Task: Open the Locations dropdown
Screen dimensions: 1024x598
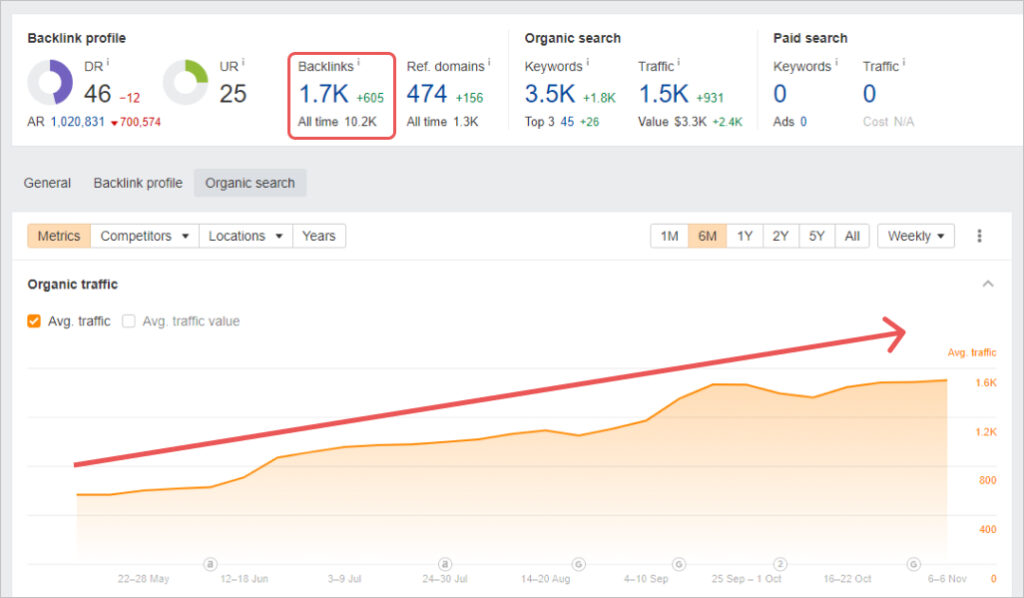Action: (245, 235)
